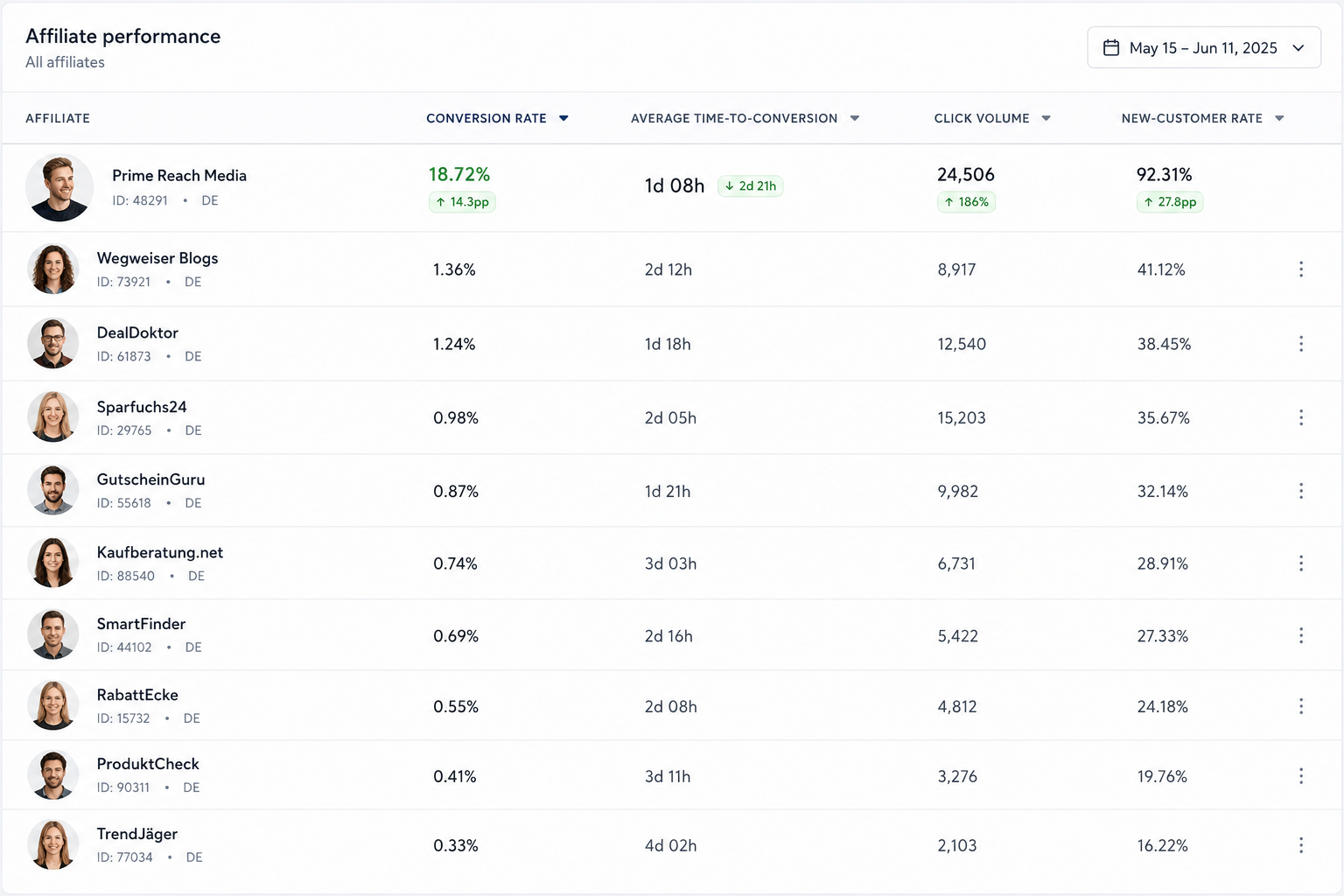Sort by New-Customer Rate arrow
Viewport: 1344px width, 896px height.
pos(1279,118)
